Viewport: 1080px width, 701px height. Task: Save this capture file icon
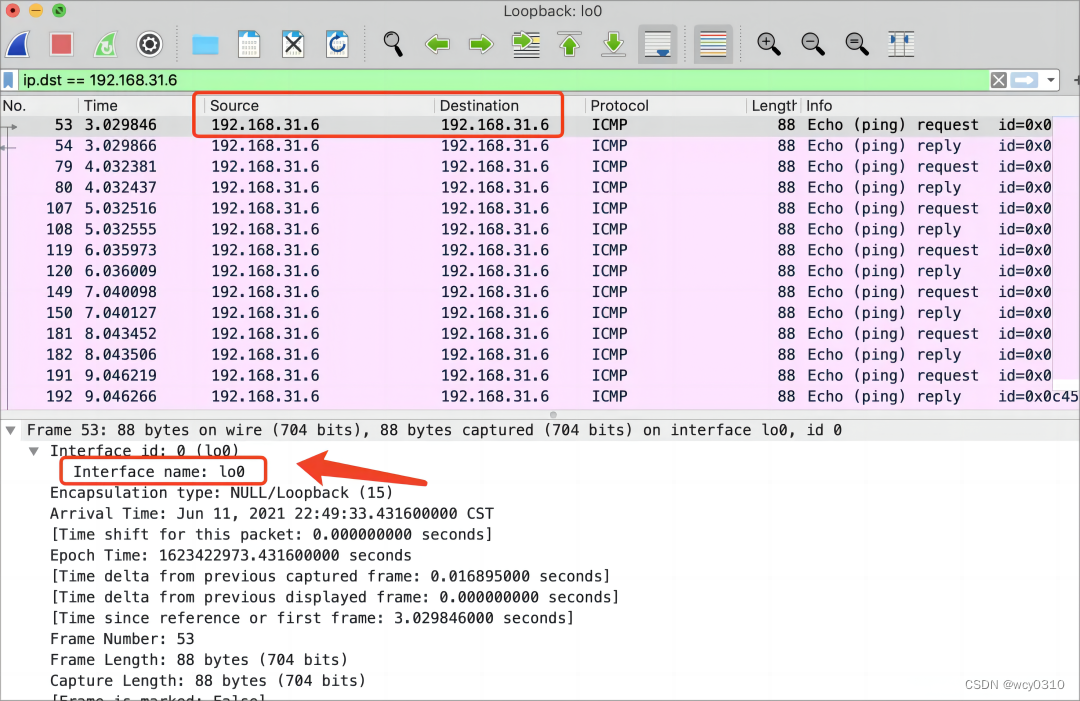pyautogui.click(x=249, y=45)
